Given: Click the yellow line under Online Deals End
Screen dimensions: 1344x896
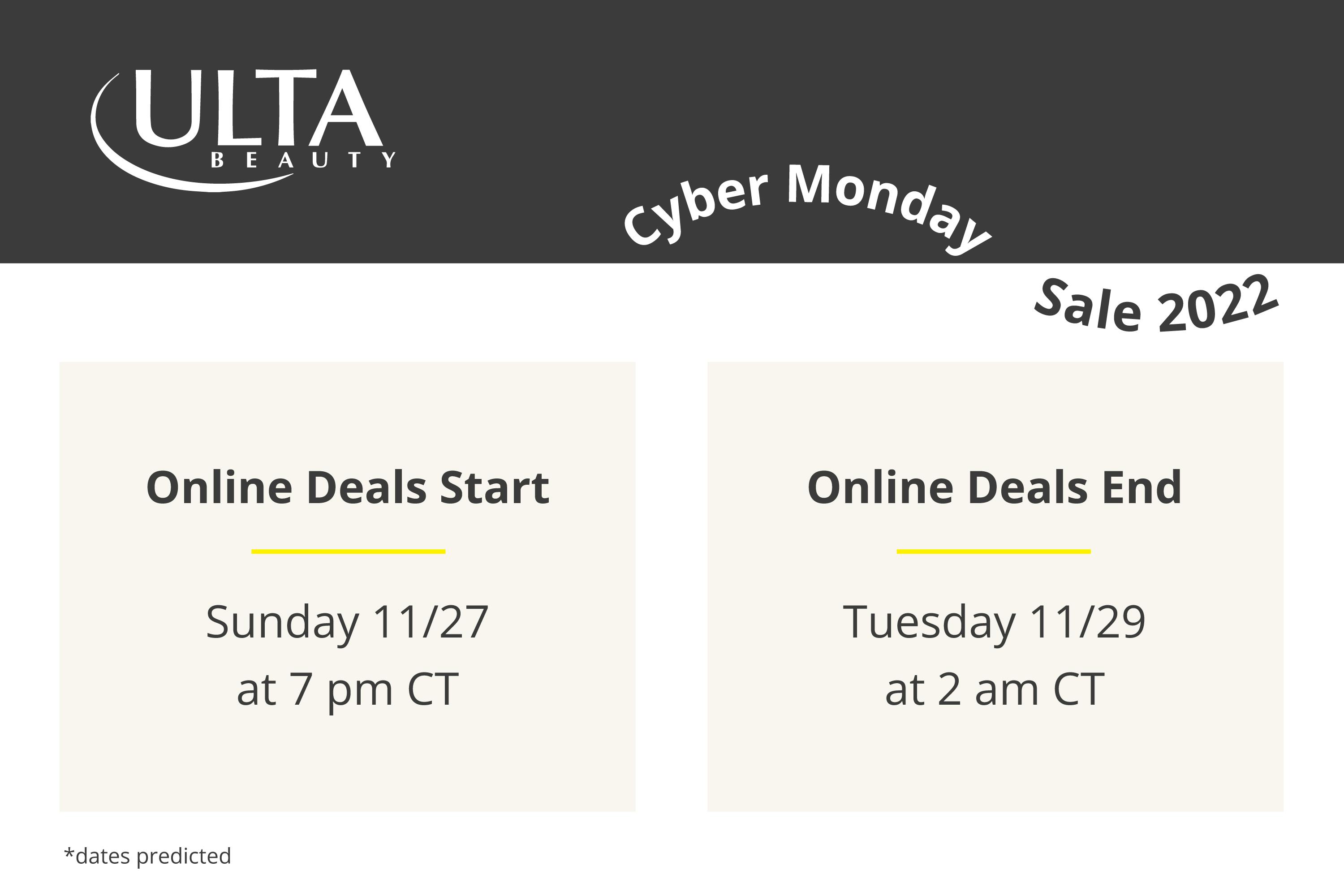Looking at the screenshot, I should point(994,551).
